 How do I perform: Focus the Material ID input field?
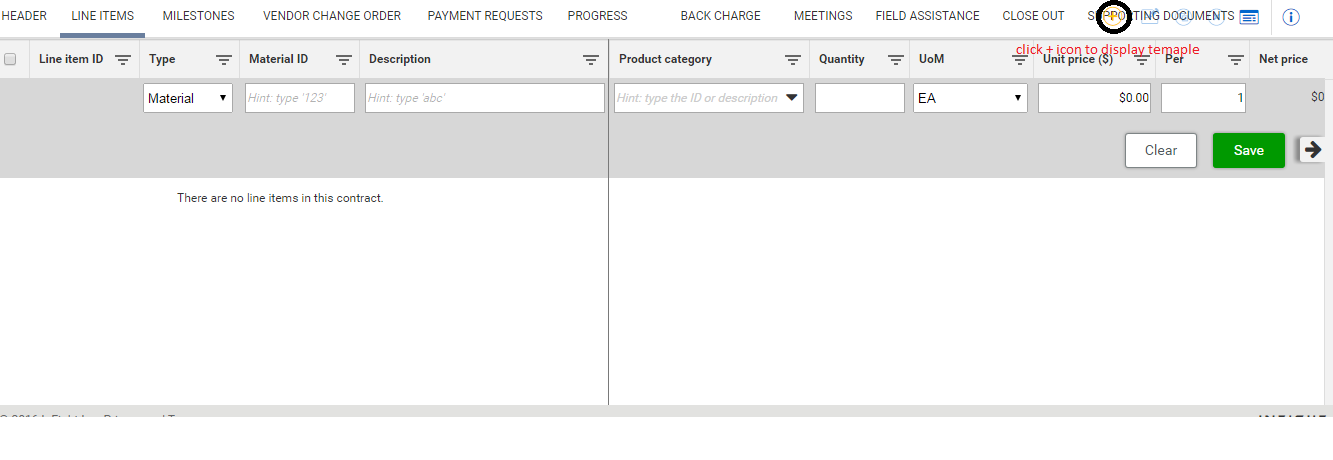[300, 98]
